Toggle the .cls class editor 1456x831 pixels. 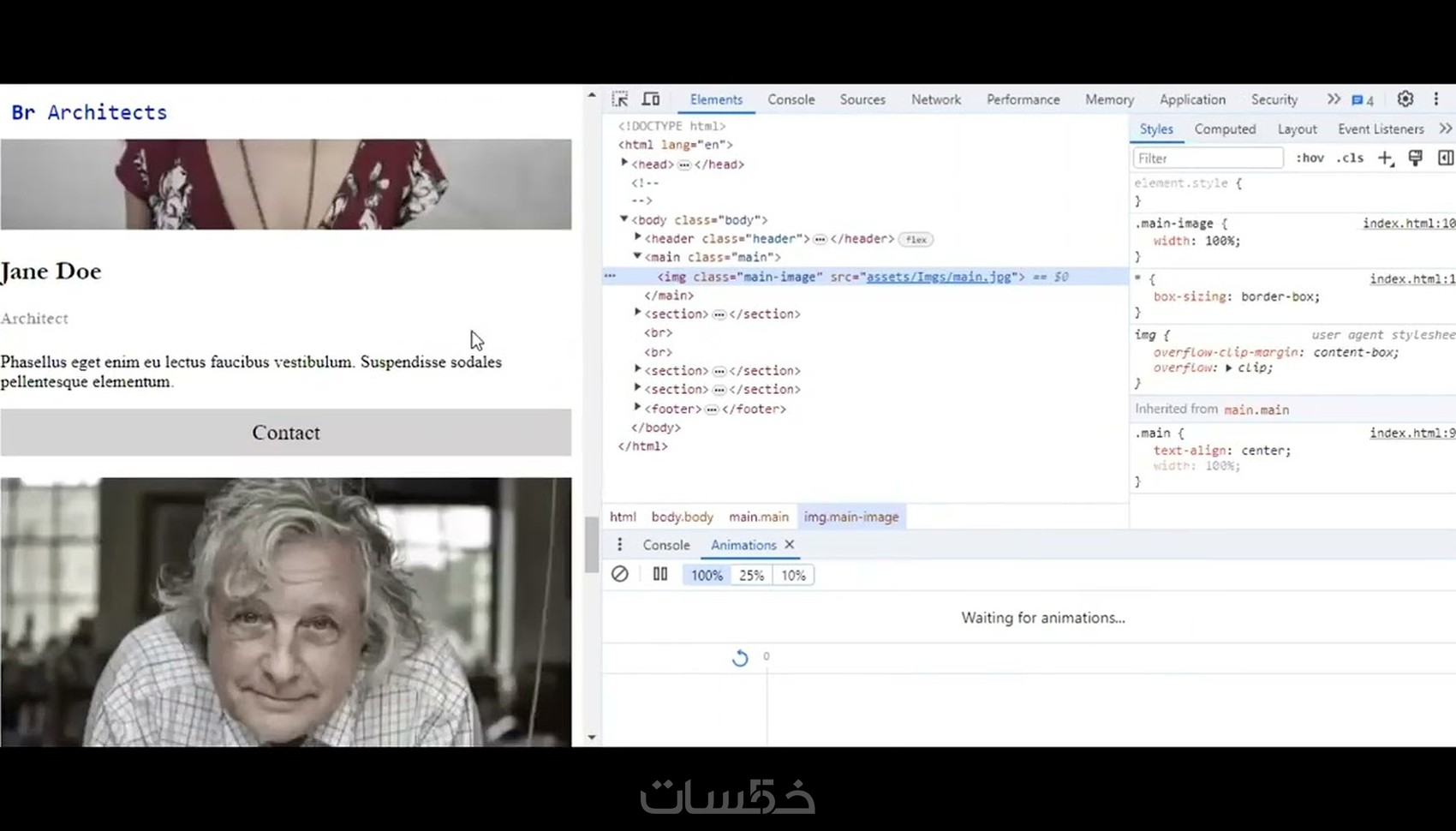click(1350, 158)
